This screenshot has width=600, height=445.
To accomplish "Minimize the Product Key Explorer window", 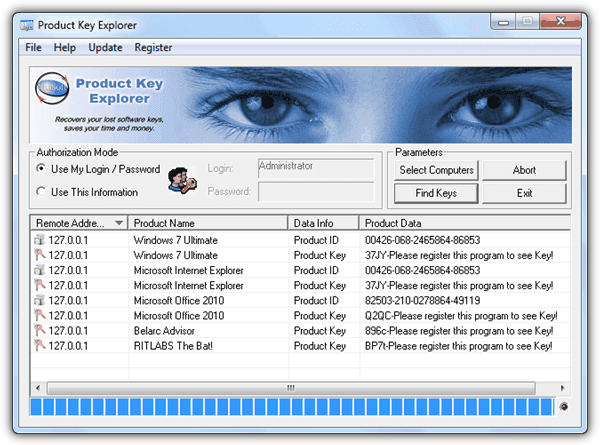I will coord(503,22).
